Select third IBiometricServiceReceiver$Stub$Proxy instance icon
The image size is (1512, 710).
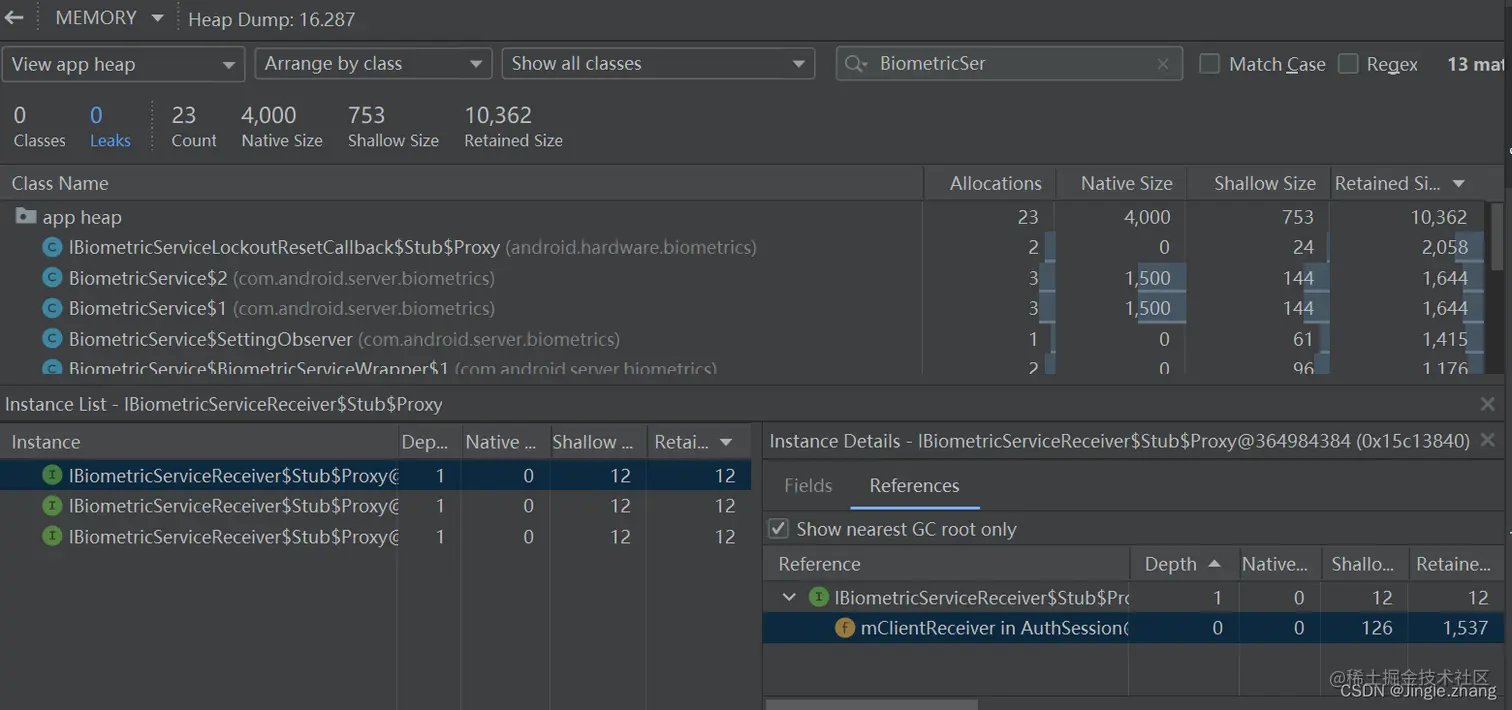pos(52,536)
